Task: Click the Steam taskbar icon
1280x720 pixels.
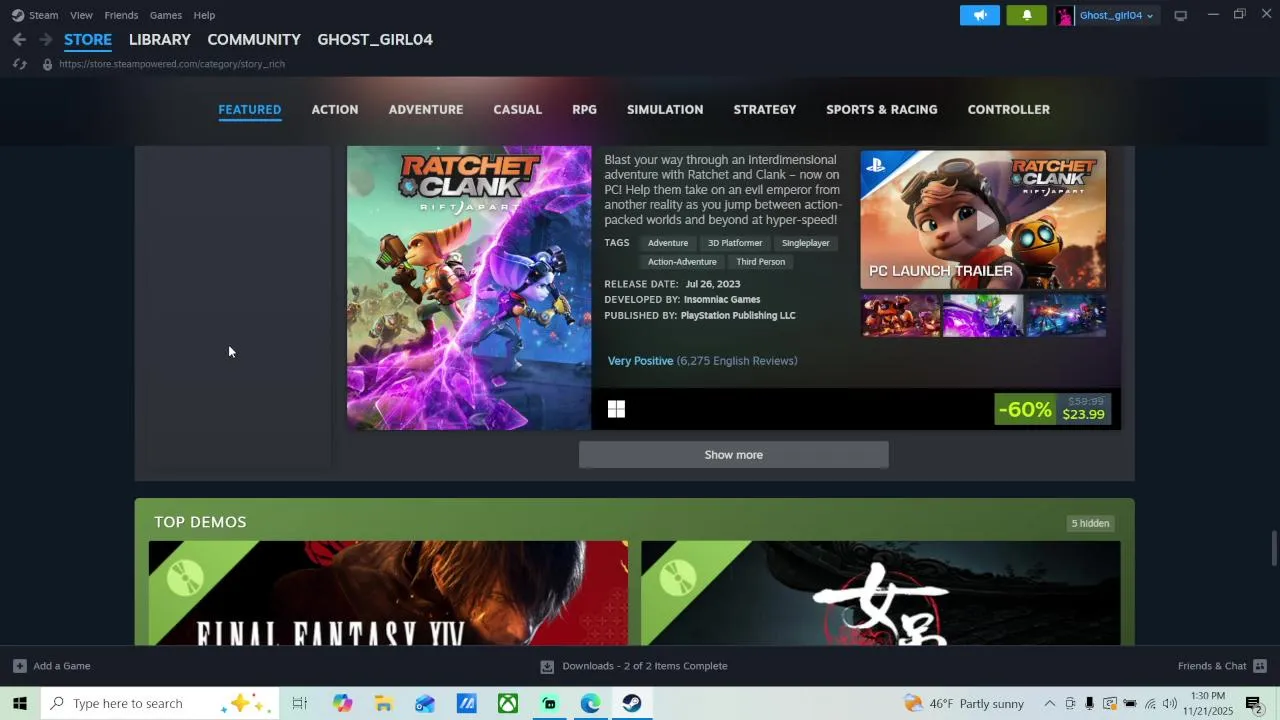Action: tap(632, 703)
